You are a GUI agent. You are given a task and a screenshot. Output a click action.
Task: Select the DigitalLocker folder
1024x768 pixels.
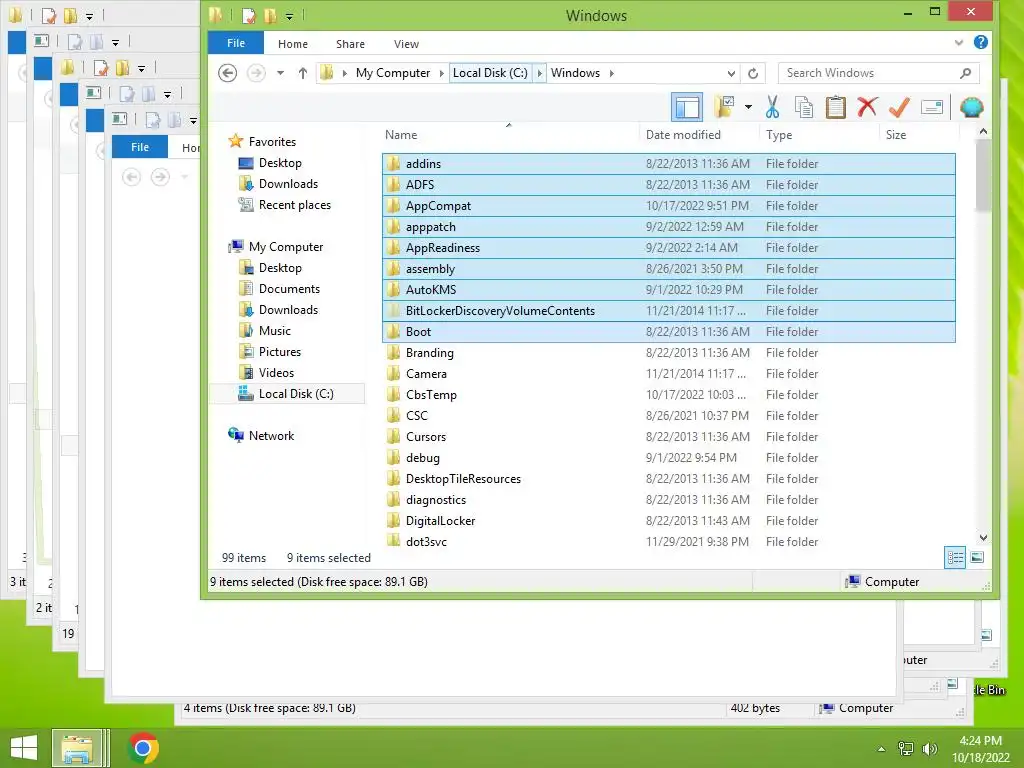click(x=669, y=520)
